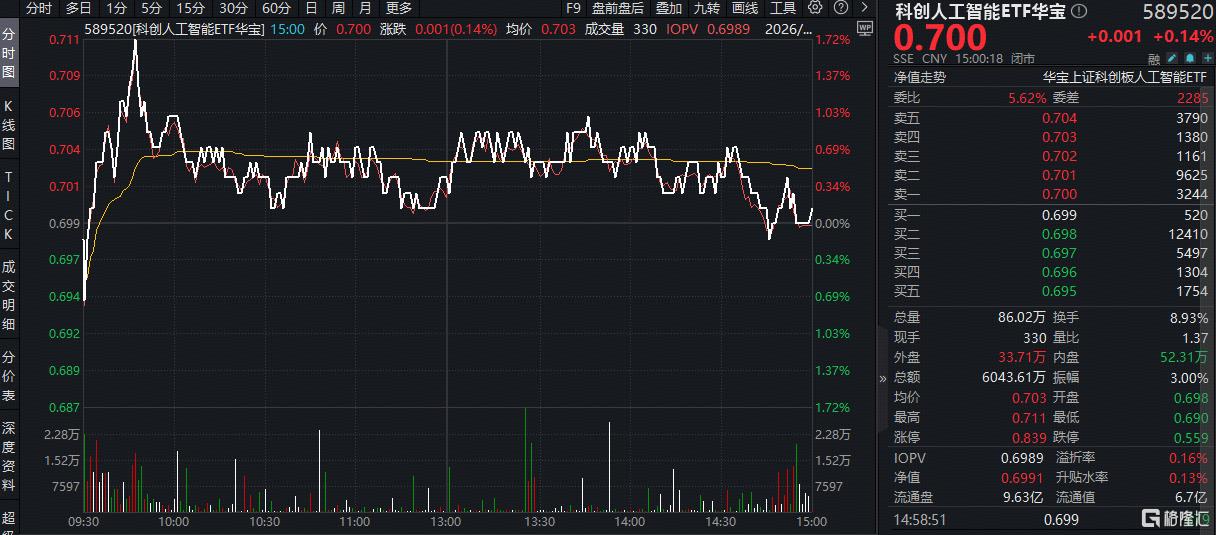The height and width of the screenshot is (535, 1216).
Task: Select the 1分 interval tab
Action: 116,8
